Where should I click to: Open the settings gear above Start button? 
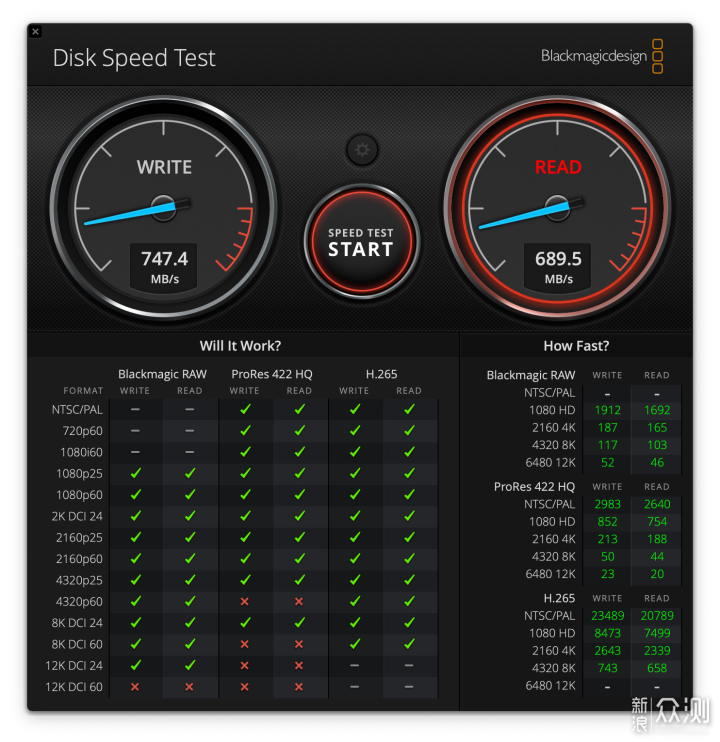[x=362, y=150]
